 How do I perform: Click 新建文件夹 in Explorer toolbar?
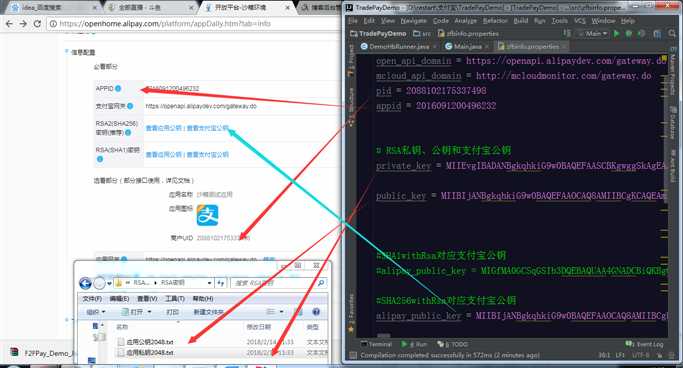(x=209, y=312)
